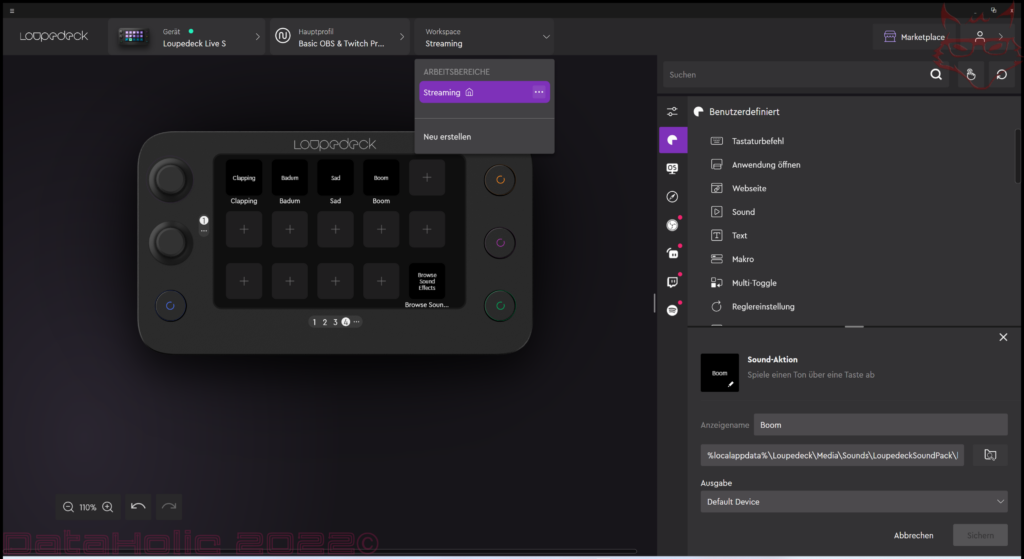Screen dimensions: 1024x559
Task: Select the blue round button on device
Action: tap(170, 306)
